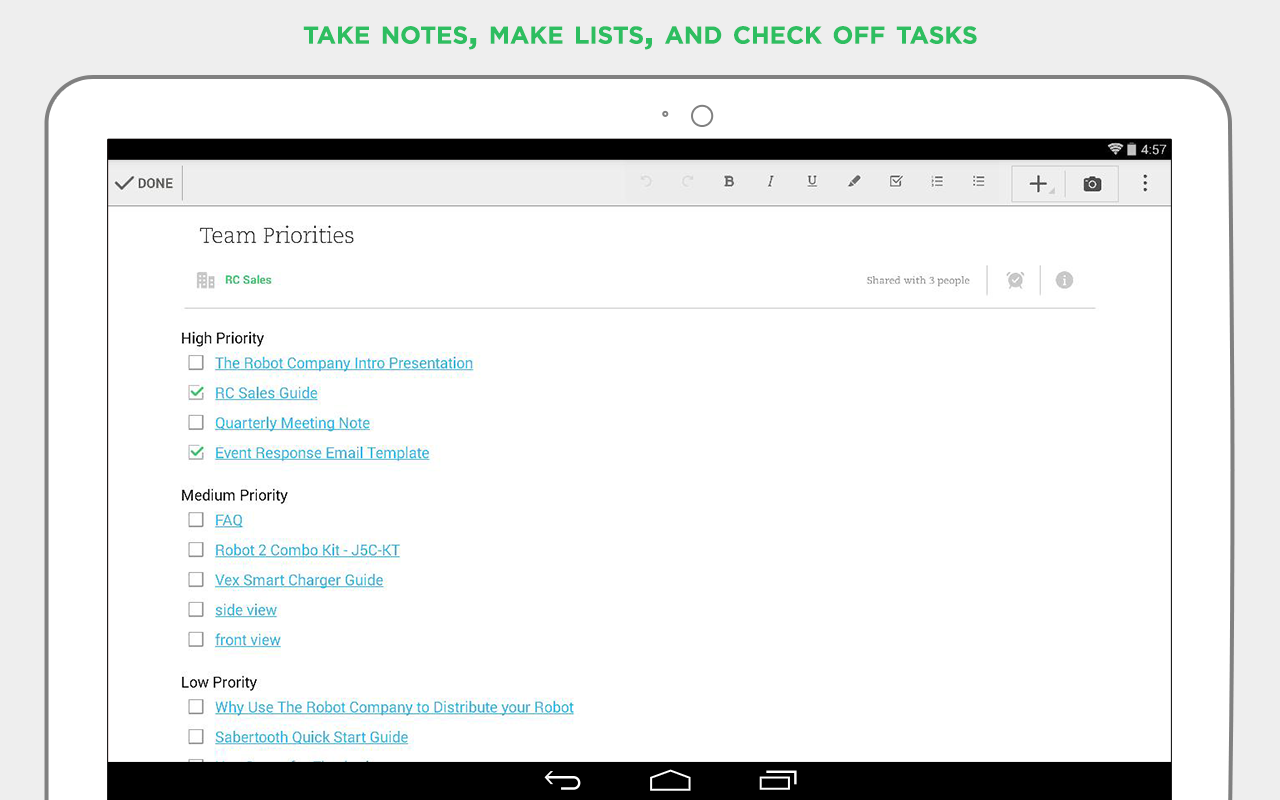Open the camera to attach a photo
The height and width of the screenshot is (800, 1280).
tap(1092, 184)
